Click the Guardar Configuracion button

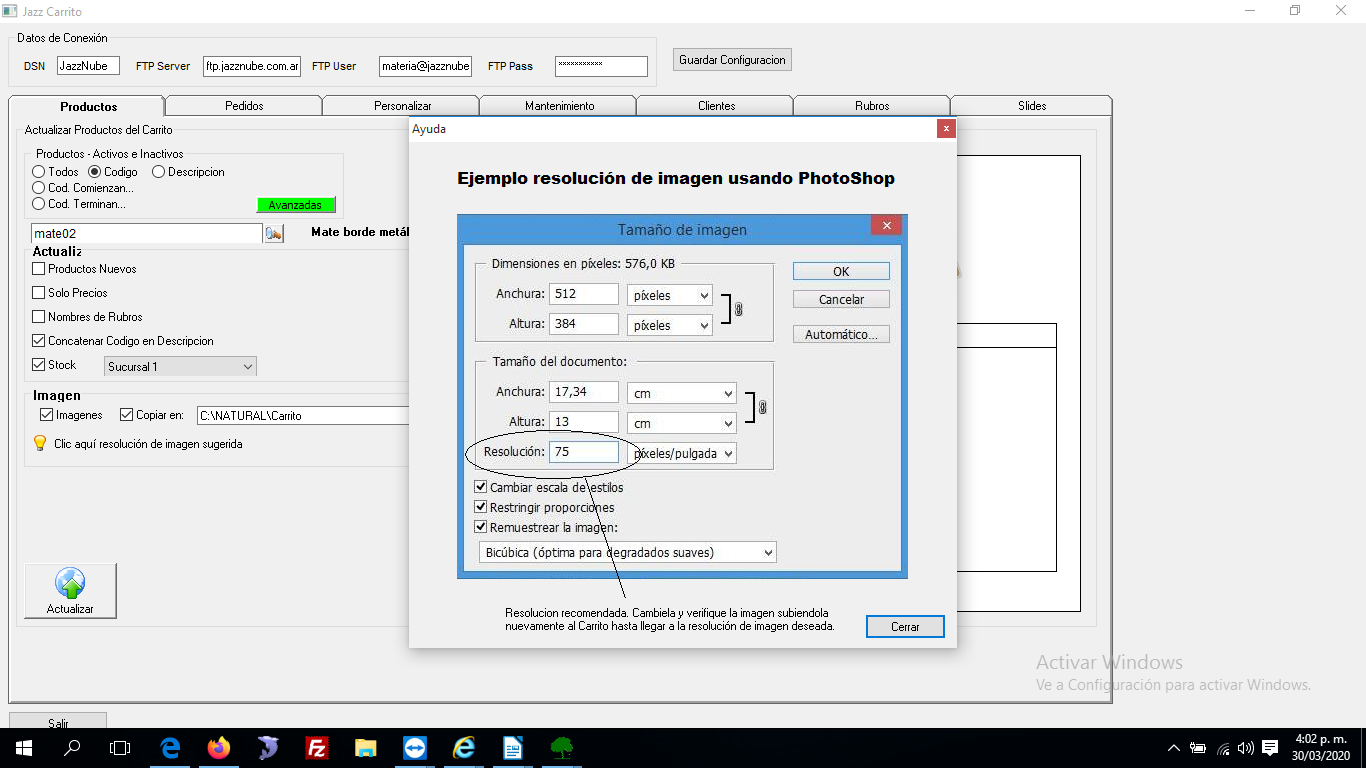coord(732,60)
